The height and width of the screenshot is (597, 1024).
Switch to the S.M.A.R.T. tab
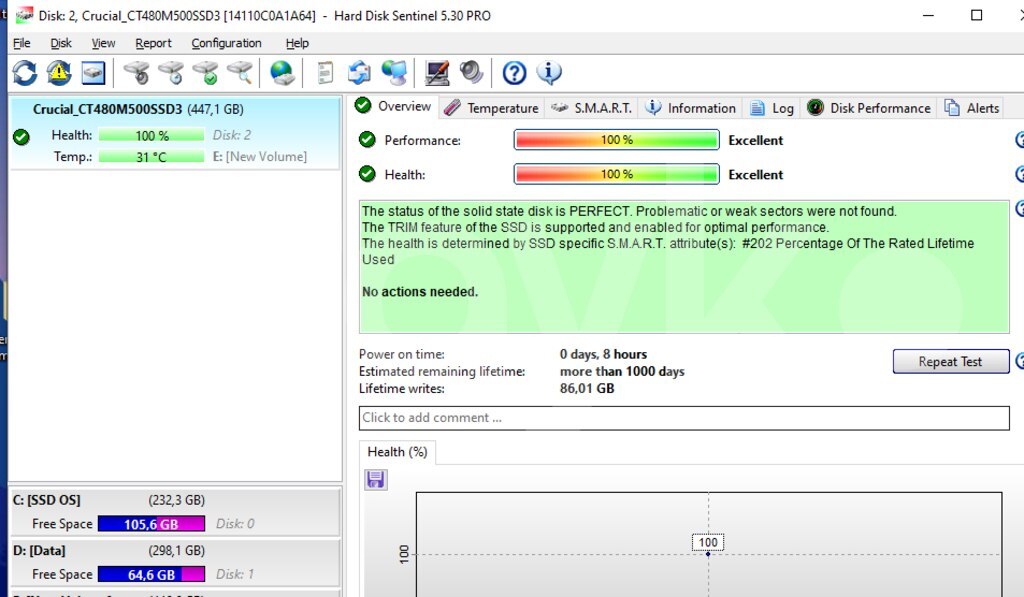click(x=591, y=108)
